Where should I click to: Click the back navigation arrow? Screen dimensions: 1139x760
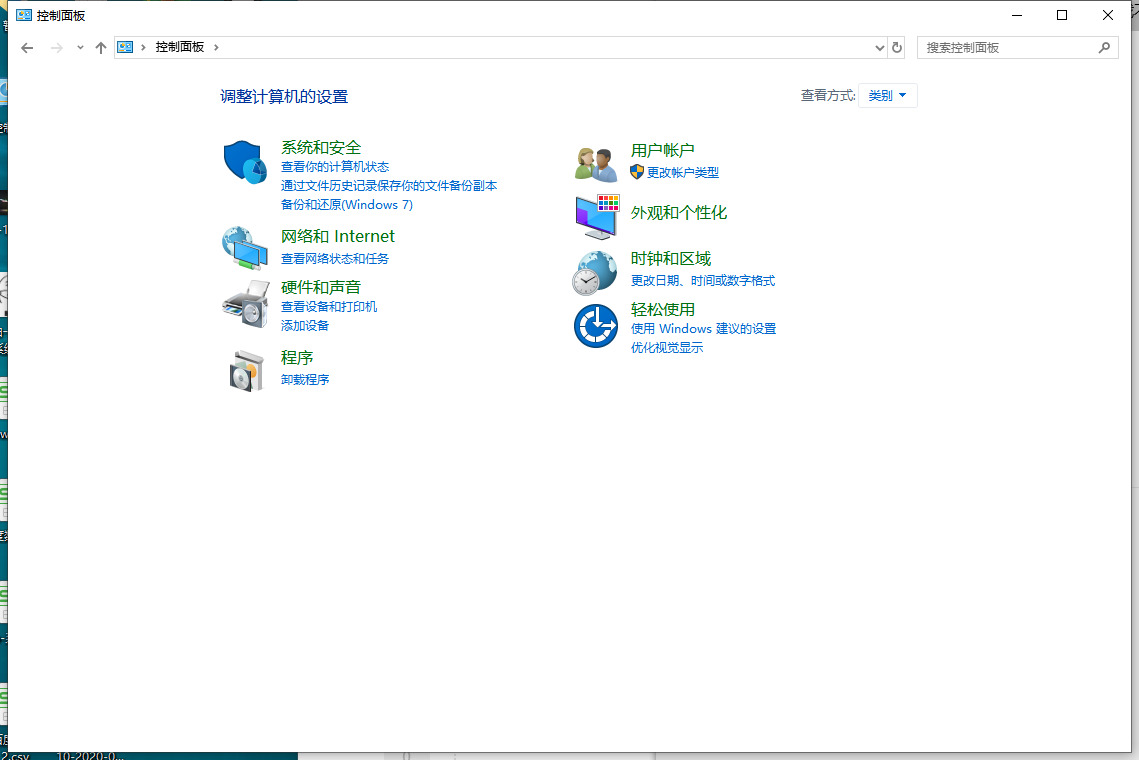[x=27, y=48]
